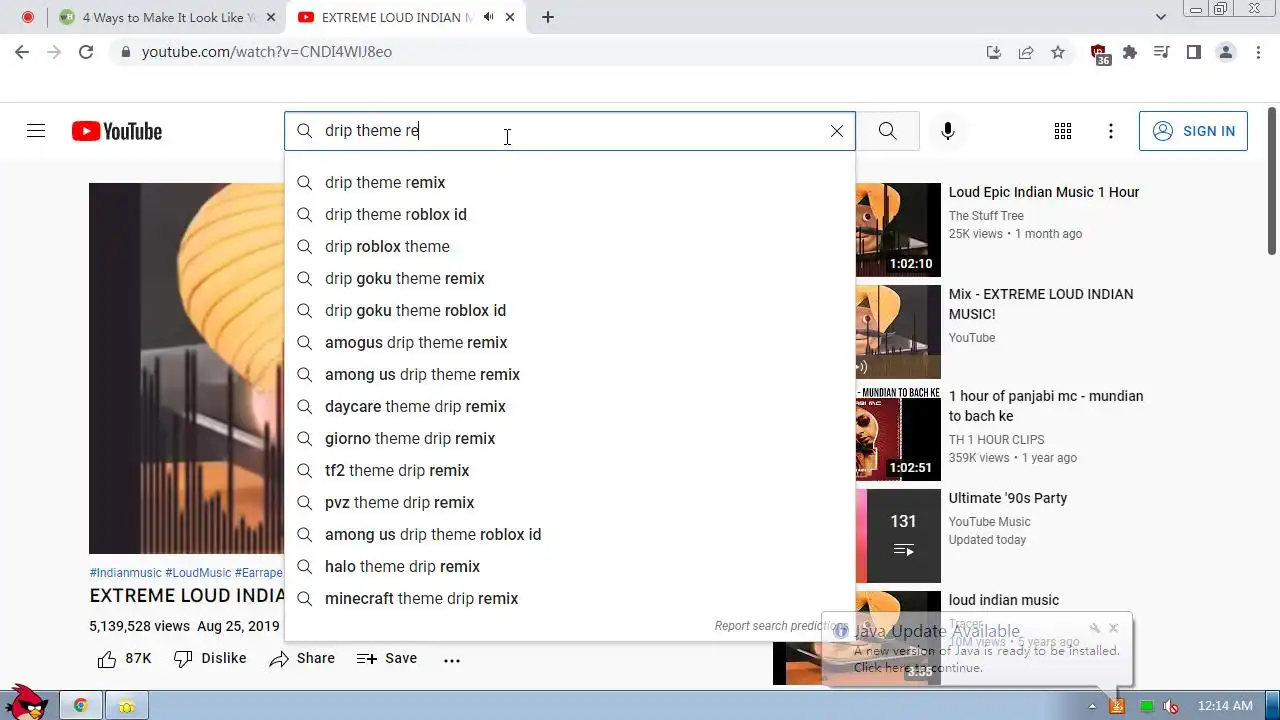The width and height of the screenshot is (1280, 720).
Task: Save the video to a playlist
Action: pos(387,658)
